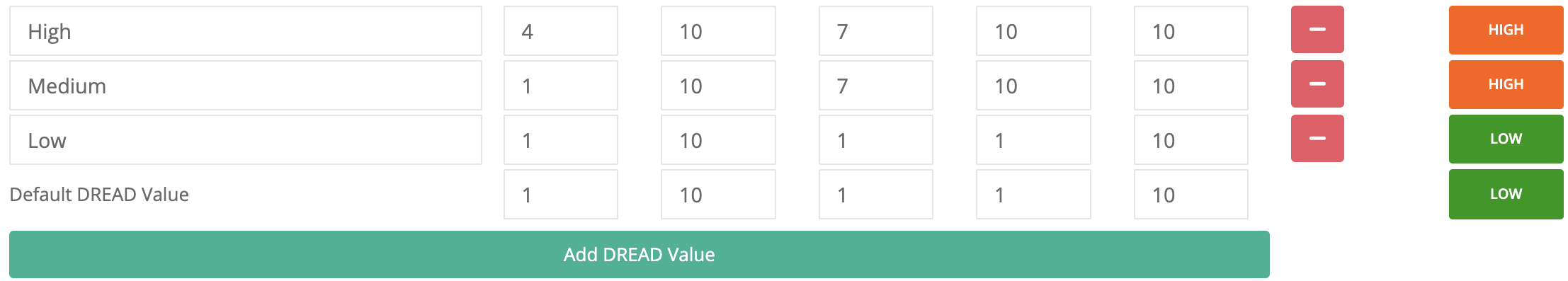Remove the Medium DREAD value row
1568x281 pixels.
1317,84
